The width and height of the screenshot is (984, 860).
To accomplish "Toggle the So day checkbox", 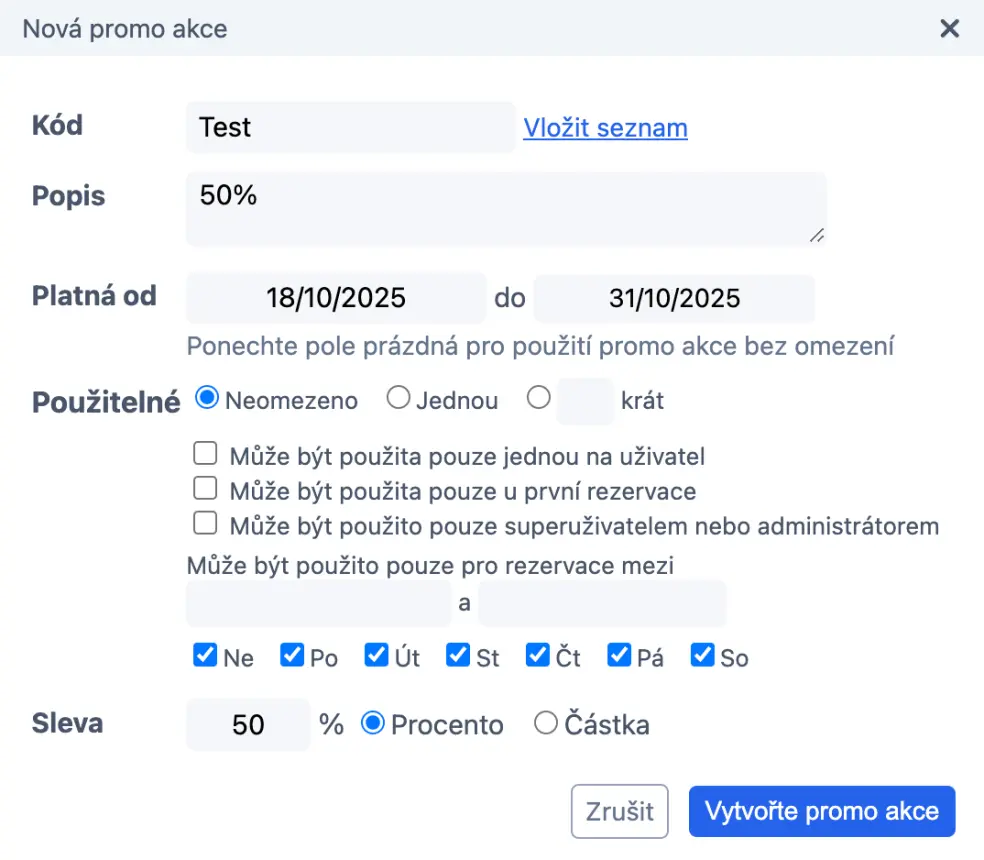I will click(x=704, y=656).
